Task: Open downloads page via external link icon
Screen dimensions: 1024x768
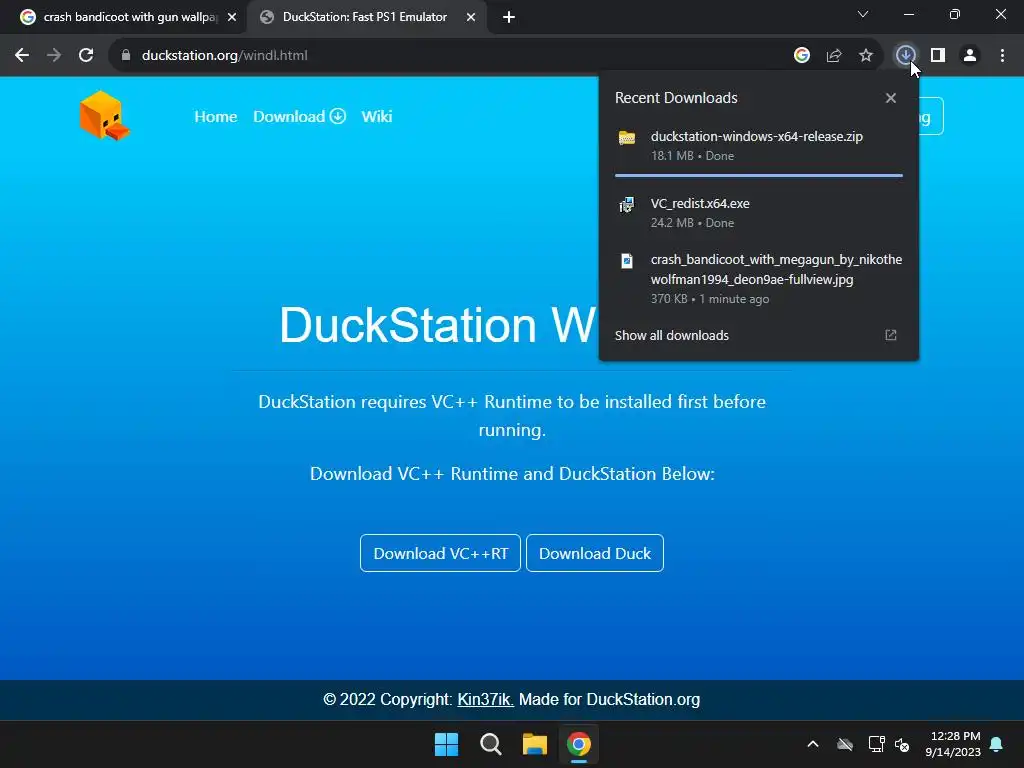Action: pyautogui.click(x=891, y=335)
